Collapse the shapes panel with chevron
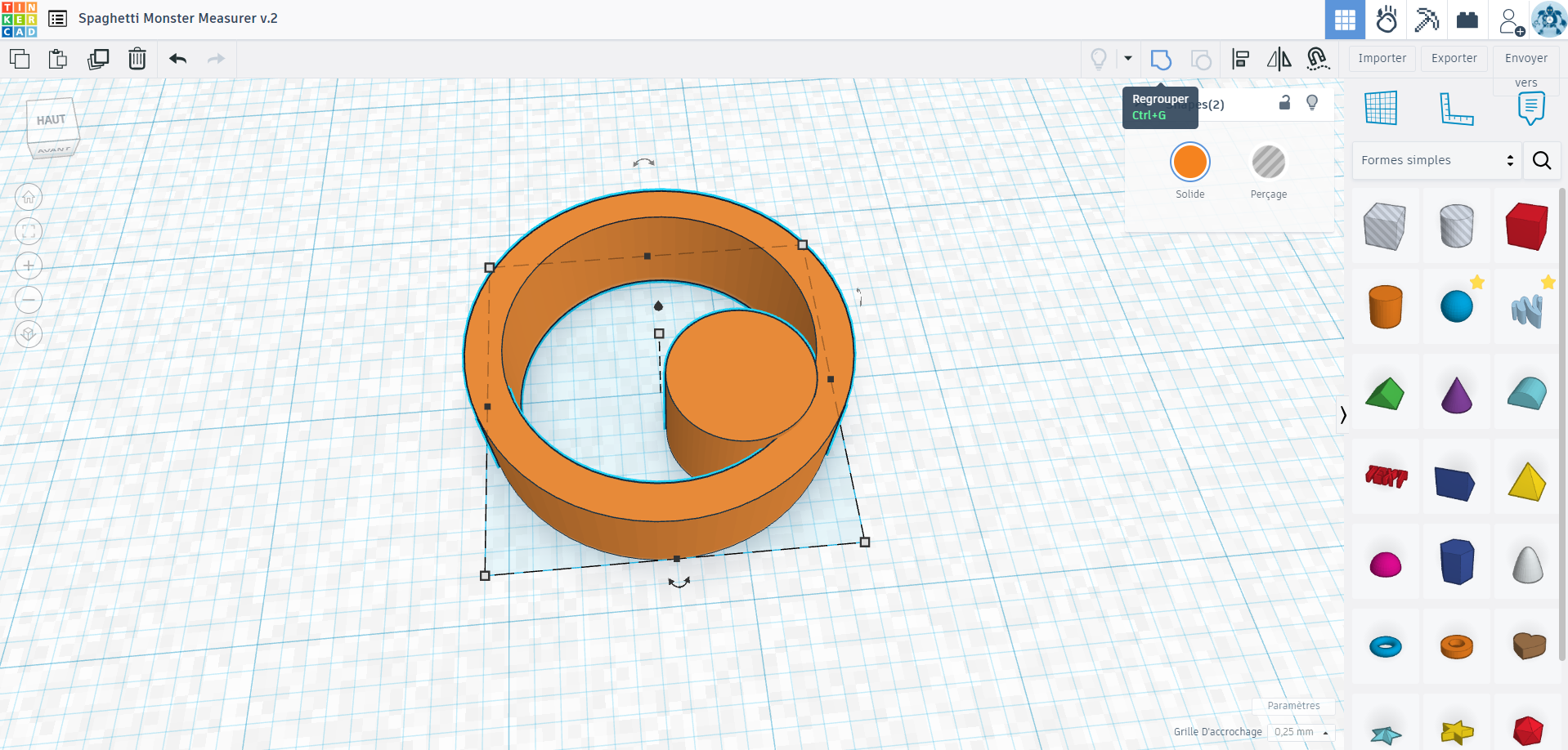 point(1343,414)
